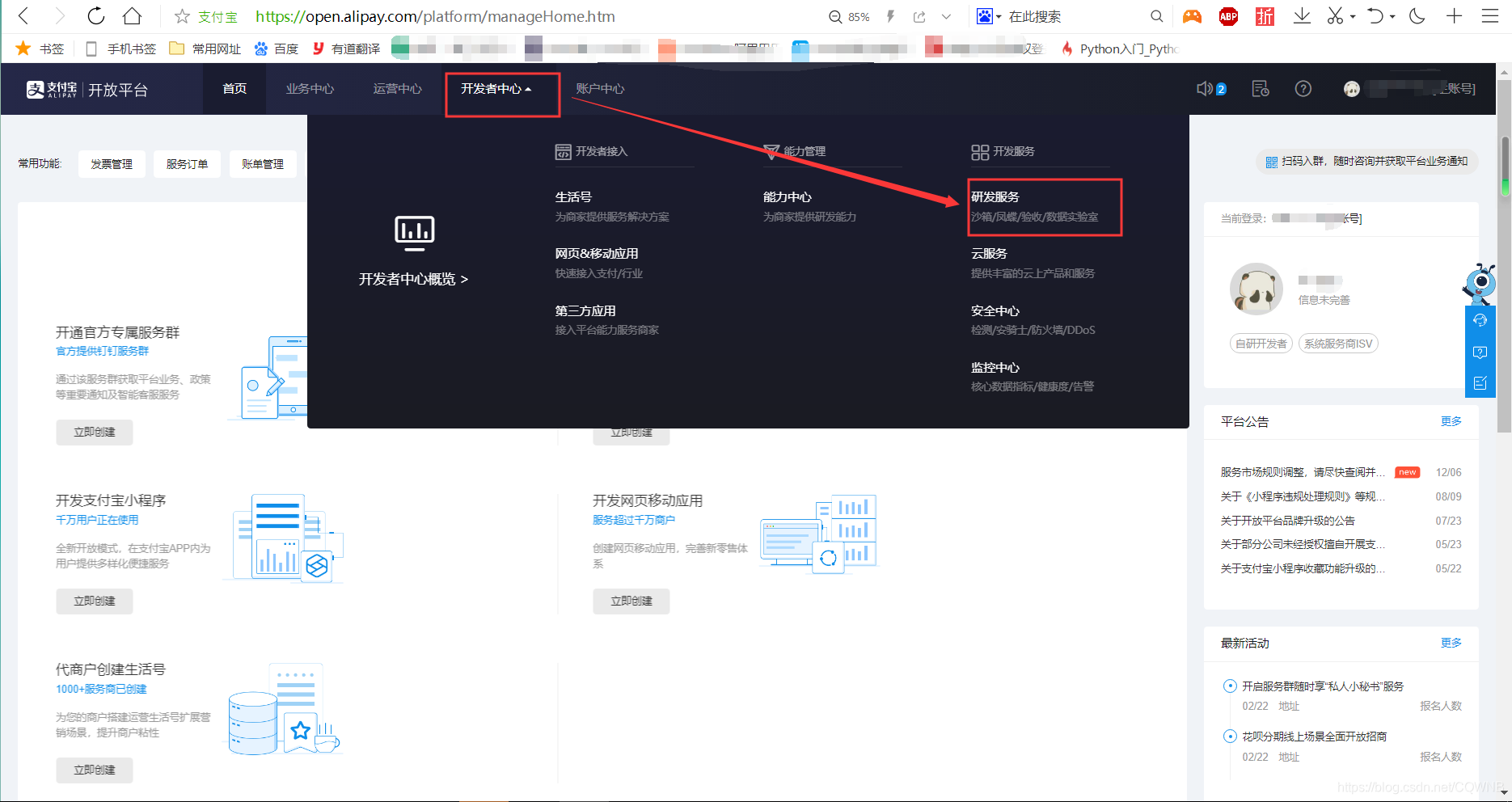The image size is (1512, 802).
Task: Click the 发票管理 shortcut button
Action: click(x=112, y=164)
